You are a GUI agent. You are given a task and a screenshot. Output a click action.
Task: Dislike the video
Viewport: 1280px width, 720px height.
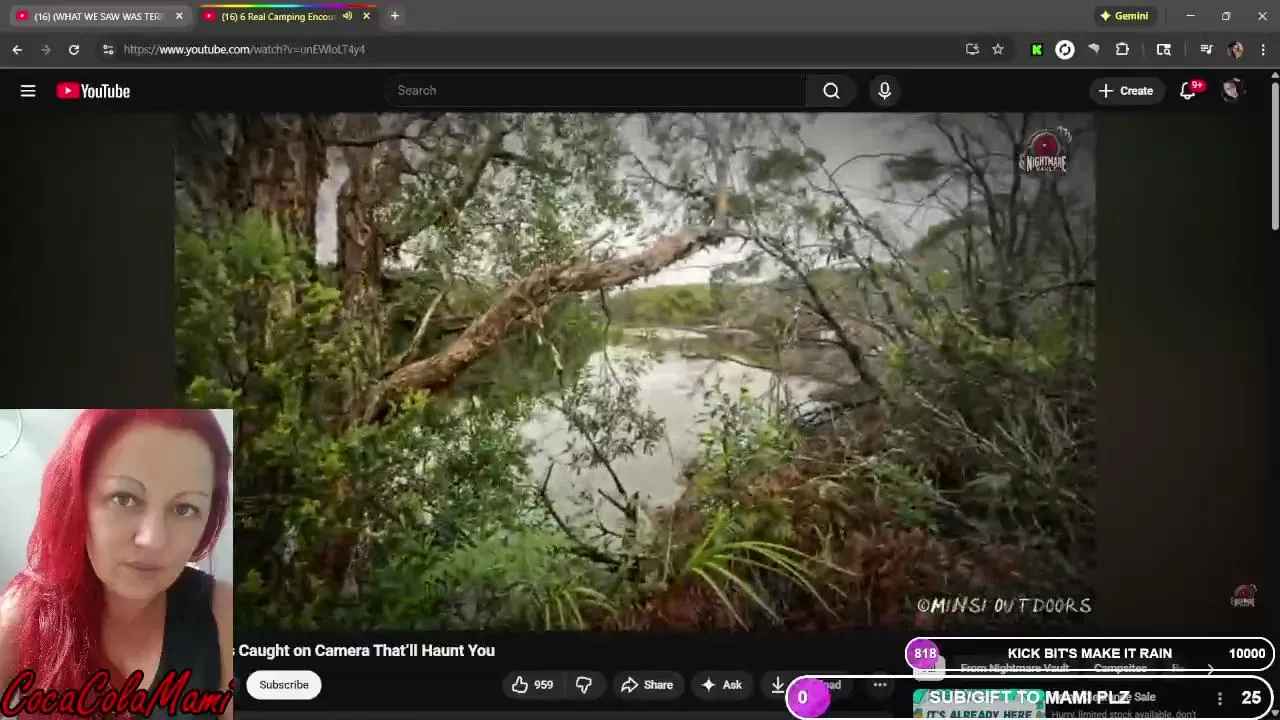[584, 685]
